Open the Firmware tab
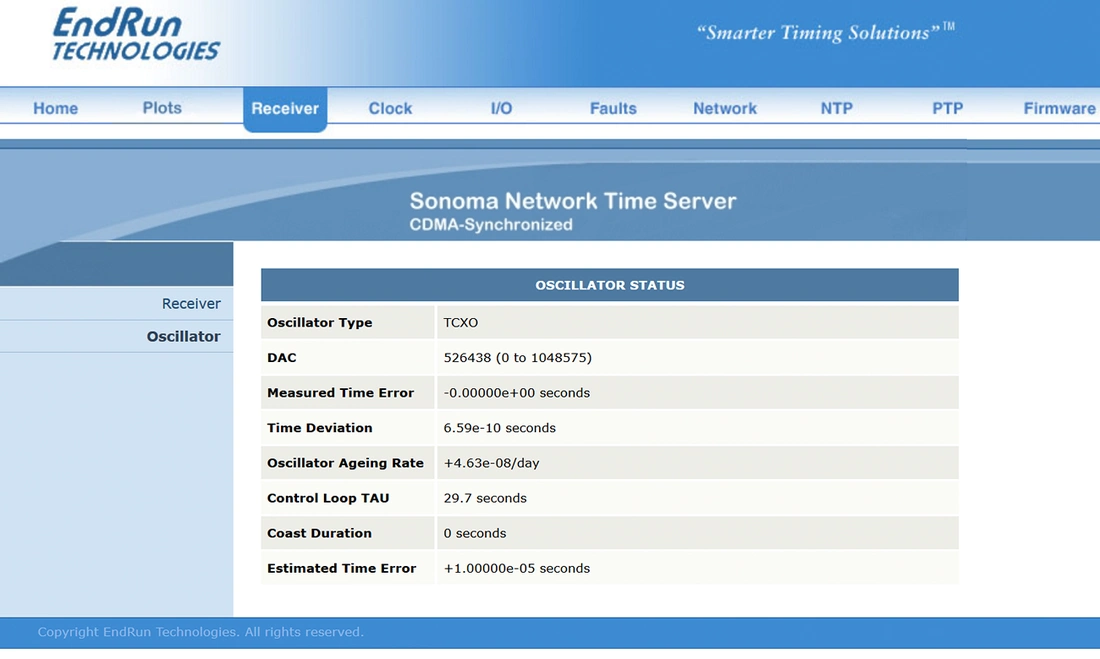This screenshot has width=1100, height=659. [x=1059, y=108]
